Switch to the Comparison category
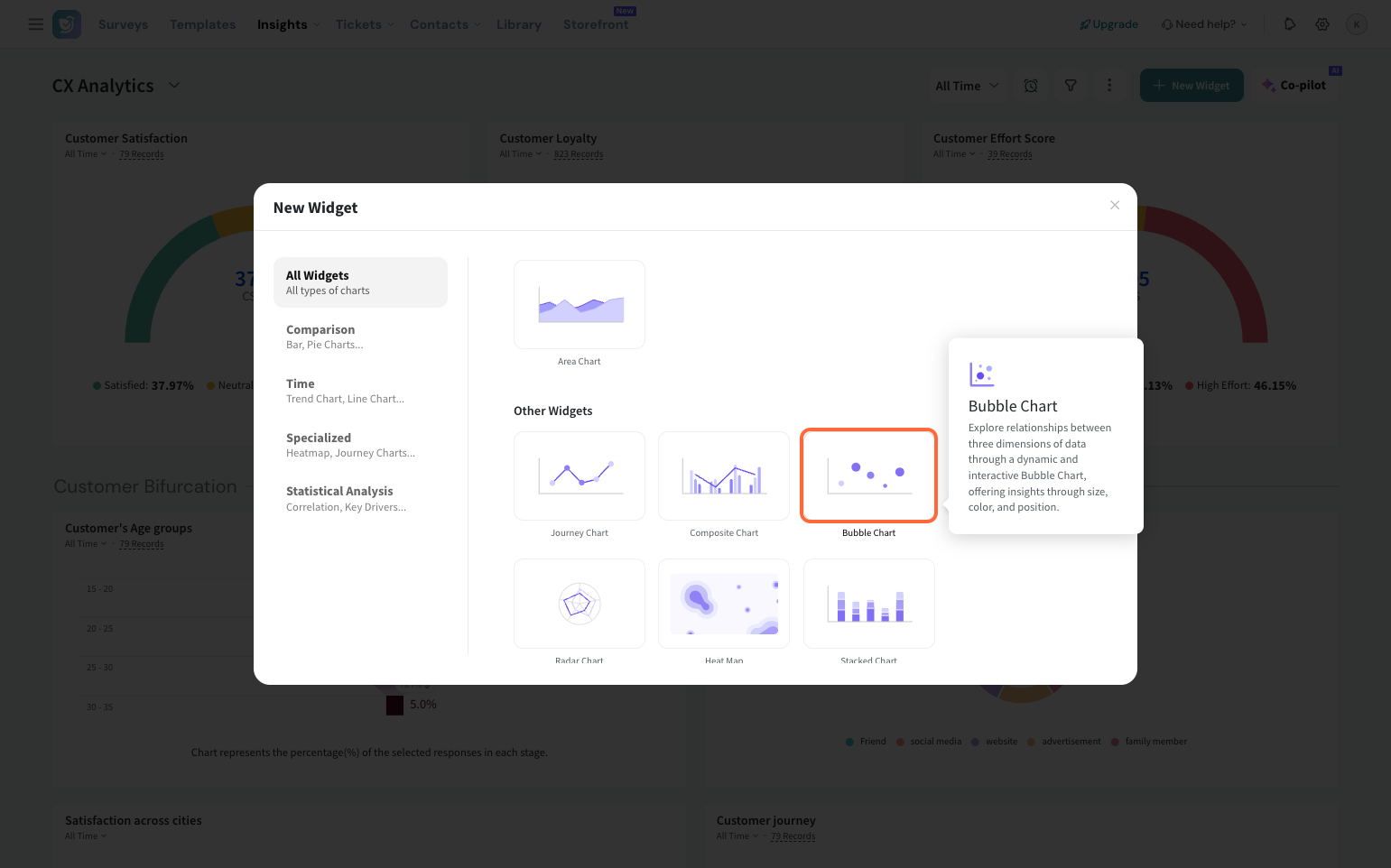 [360, 337]
